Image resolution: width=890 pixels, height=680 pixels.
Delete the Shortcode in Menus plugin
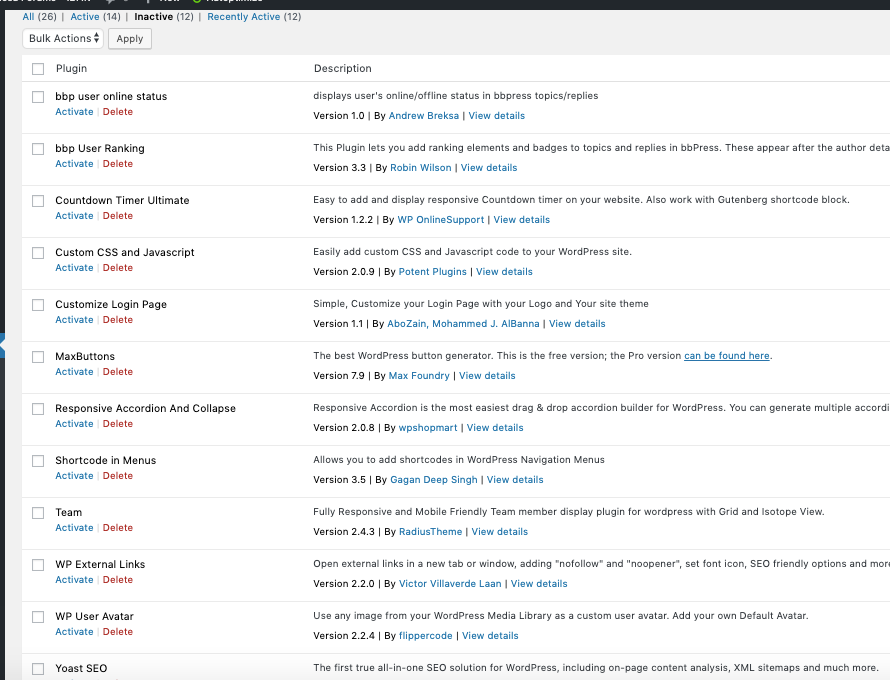pos(117,476)
